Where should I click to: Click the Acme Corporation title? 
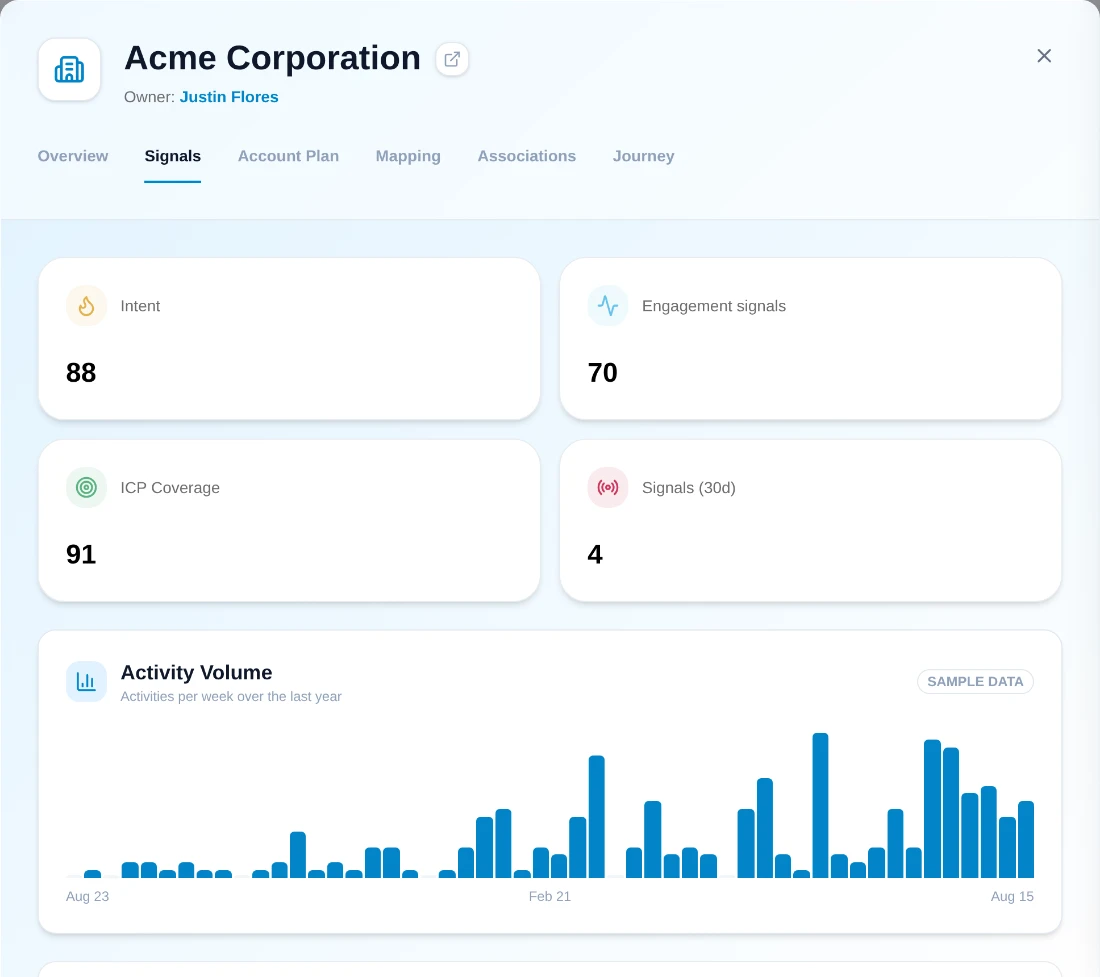(x=272, y=58)
